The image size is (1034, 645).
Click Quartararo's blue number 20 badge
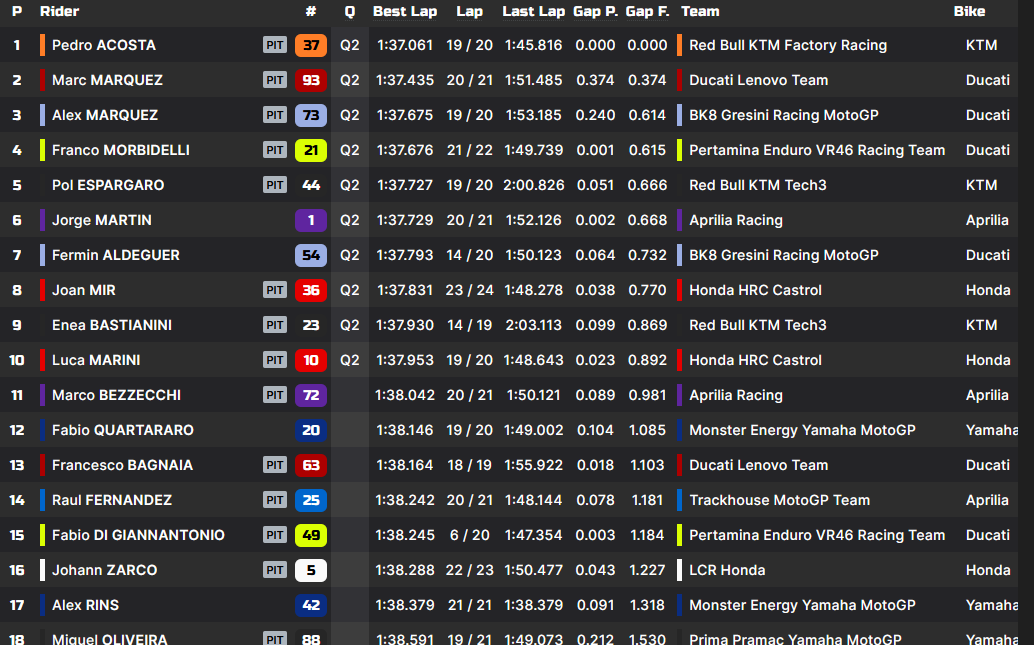pos(311,429)
